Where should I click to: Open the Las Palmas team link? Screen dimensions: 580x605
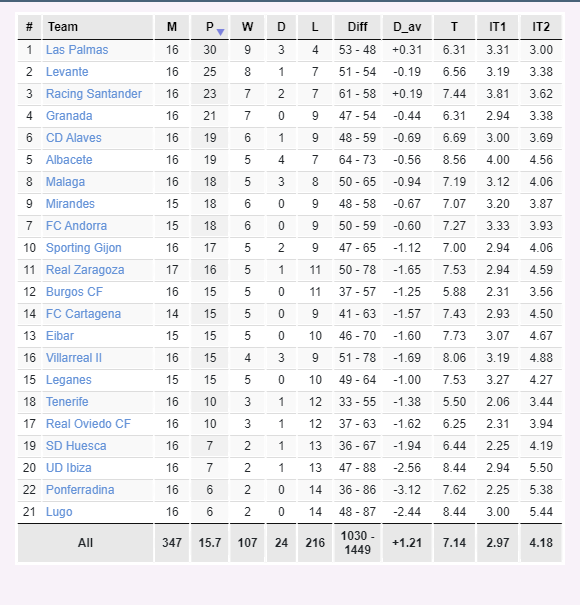[x=77, y=50]
